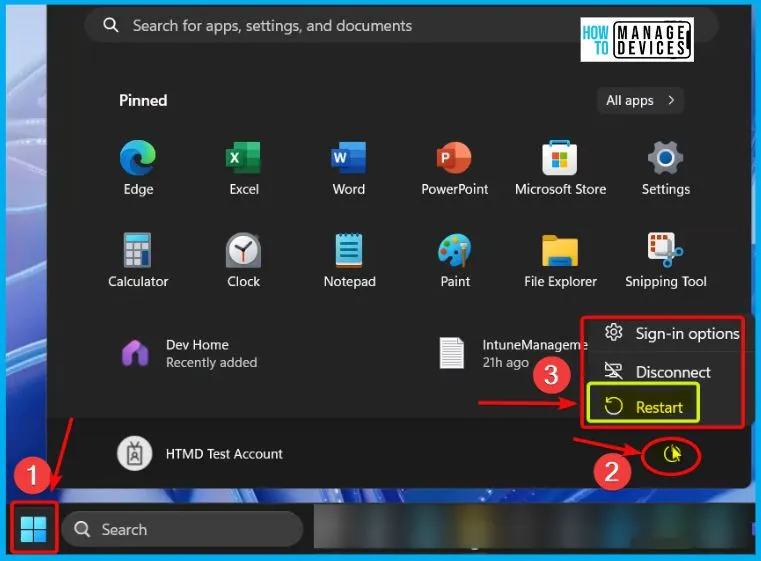Open the Settings gear app

[x=665, y=167]
